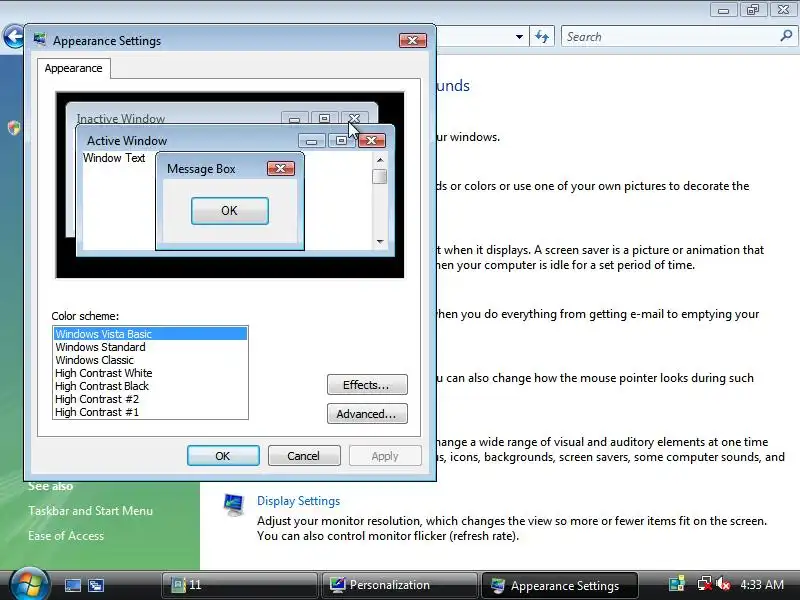This screenshot has width=800, height=600.
Task: Click the Back arrow in Personalization window
Action: click(14, 37)
